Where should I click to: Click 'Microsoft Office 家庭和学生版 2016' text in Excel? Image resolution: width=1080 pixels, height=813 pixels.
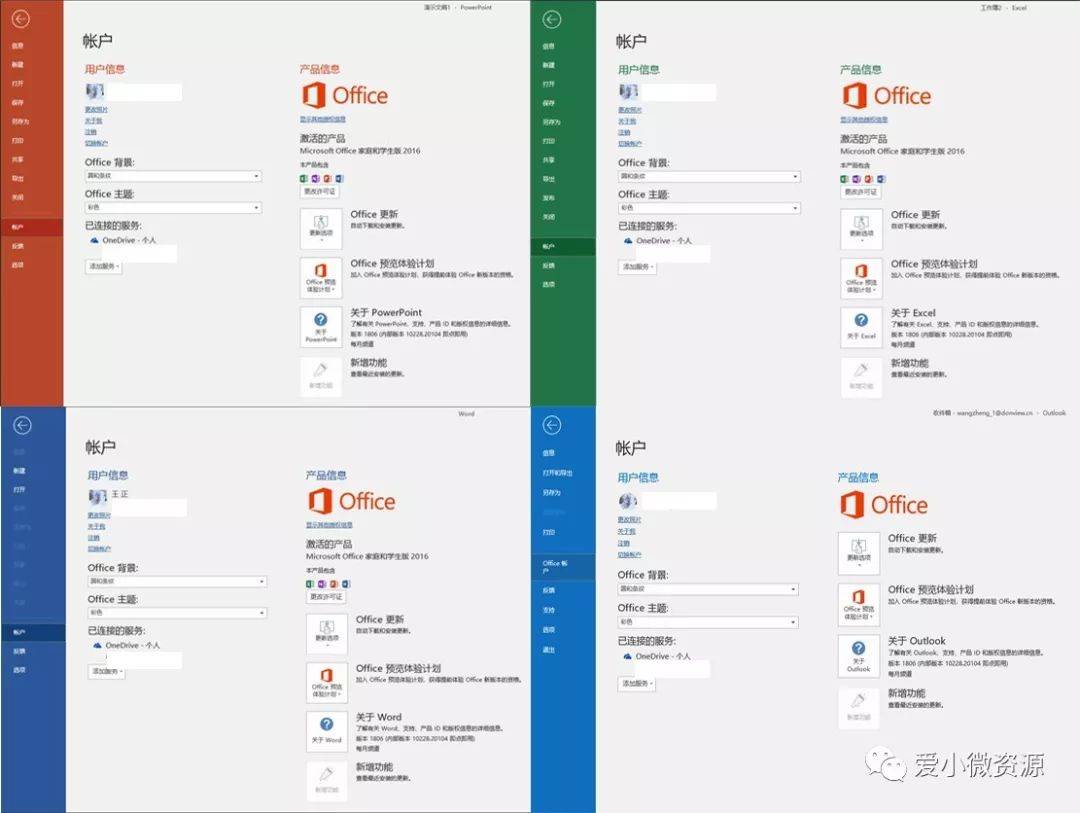[902, 152]
